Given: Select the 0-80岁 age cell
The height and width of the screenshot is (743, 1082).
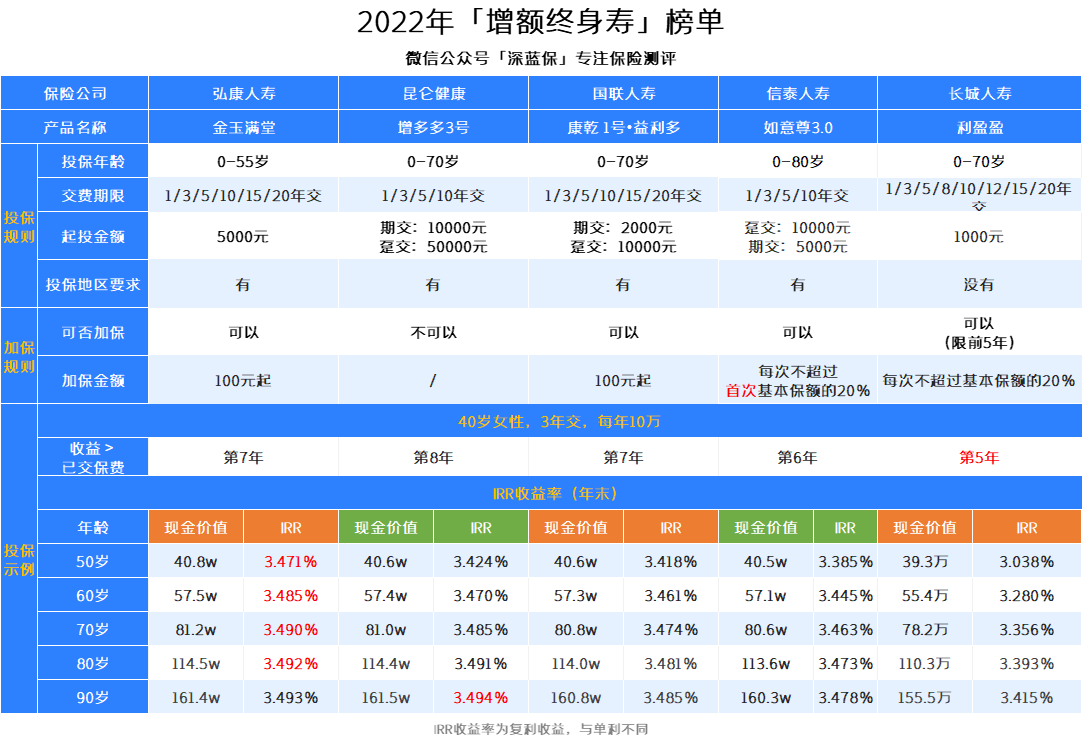Looking at the screenshot, I should tap(797, 162).
